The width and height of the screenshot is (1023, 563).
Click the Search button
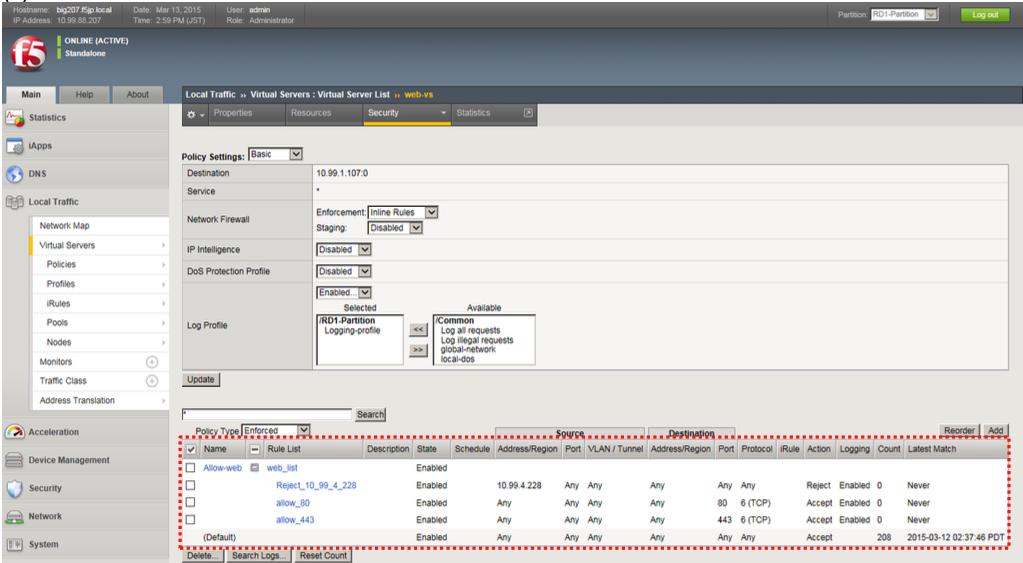click(370, 414)
